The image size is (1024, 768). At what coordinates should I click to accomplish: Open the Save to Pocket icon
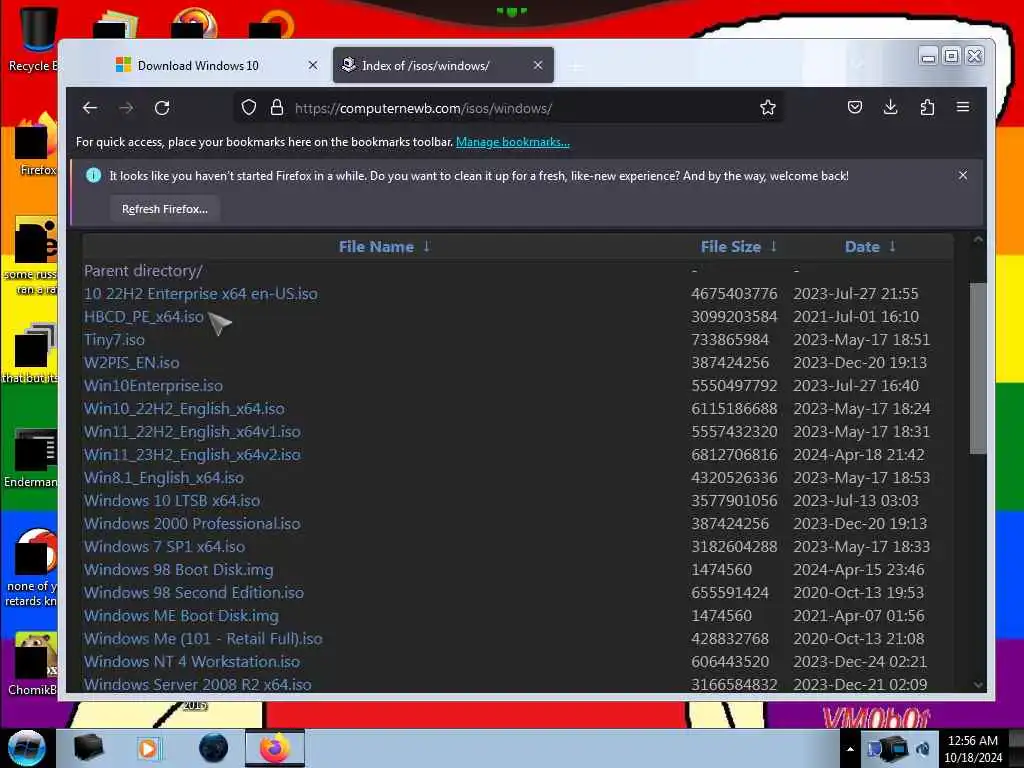click(854, 107)
